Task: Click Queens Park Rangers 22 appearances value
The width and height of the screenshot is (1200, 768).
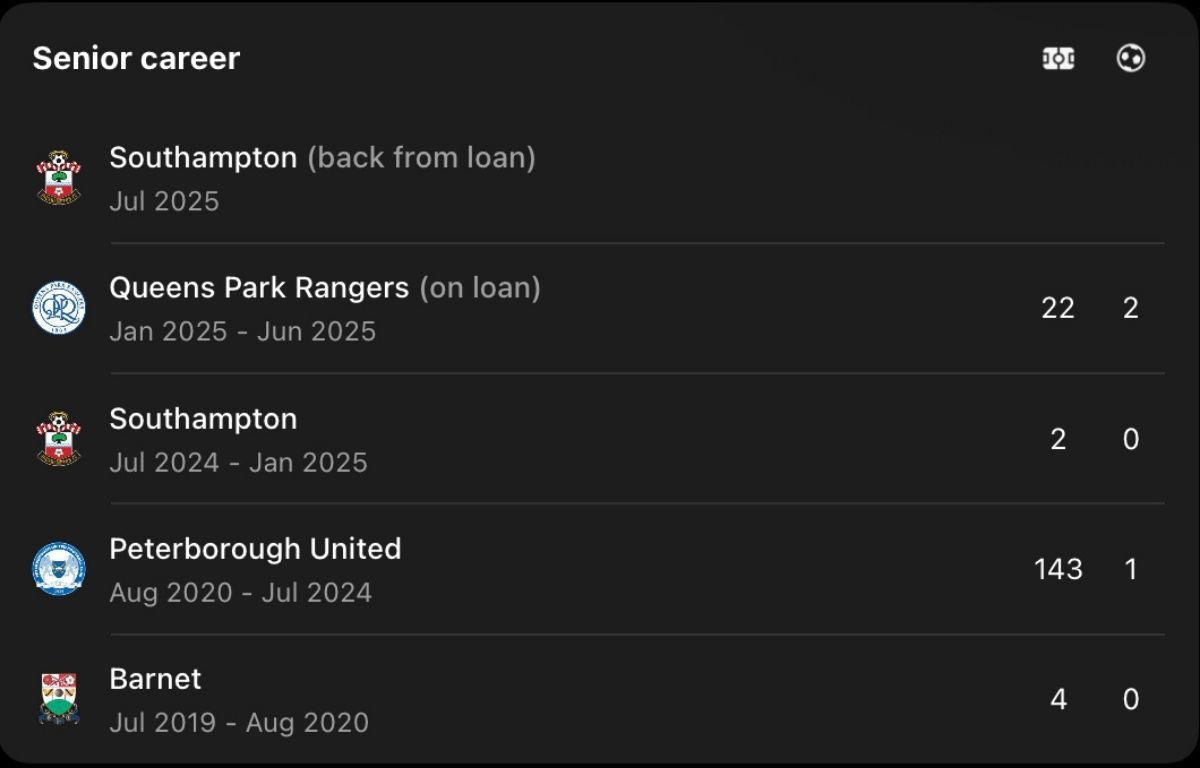Action: (x=1058, y=308)
